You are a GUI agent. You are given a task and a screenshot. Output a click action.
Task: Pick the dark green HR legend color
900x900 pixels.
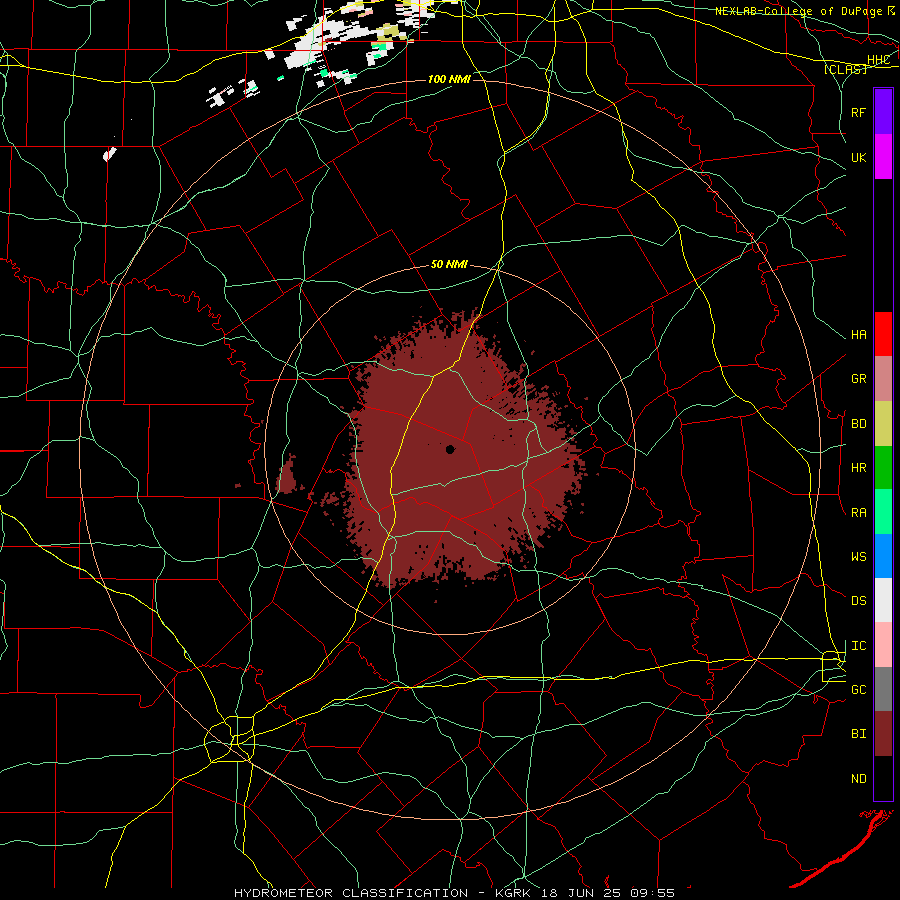click(x=883, y=468)
